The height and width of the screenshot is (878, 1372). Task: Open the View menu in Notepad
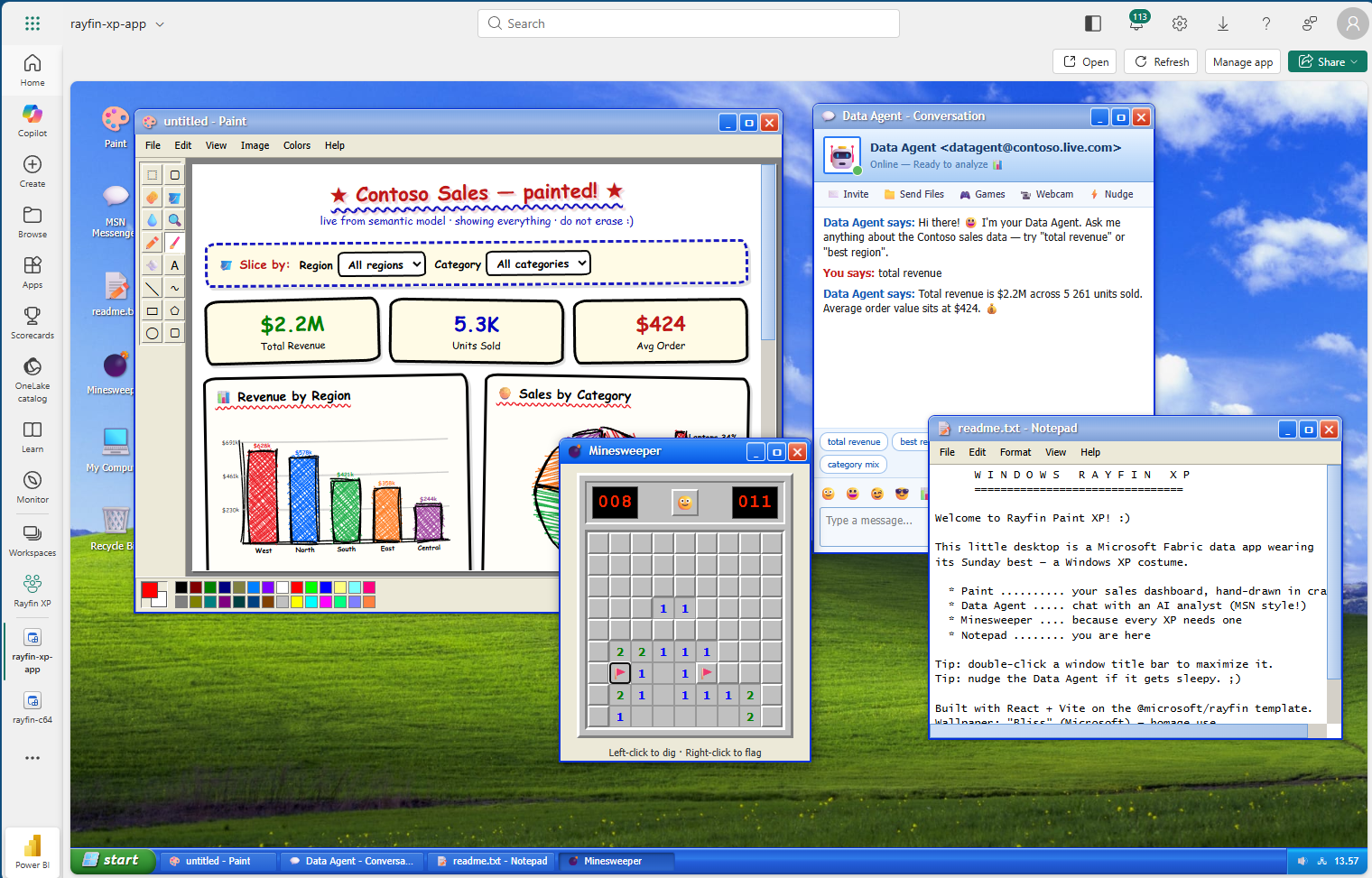[x=1055, y=452]
